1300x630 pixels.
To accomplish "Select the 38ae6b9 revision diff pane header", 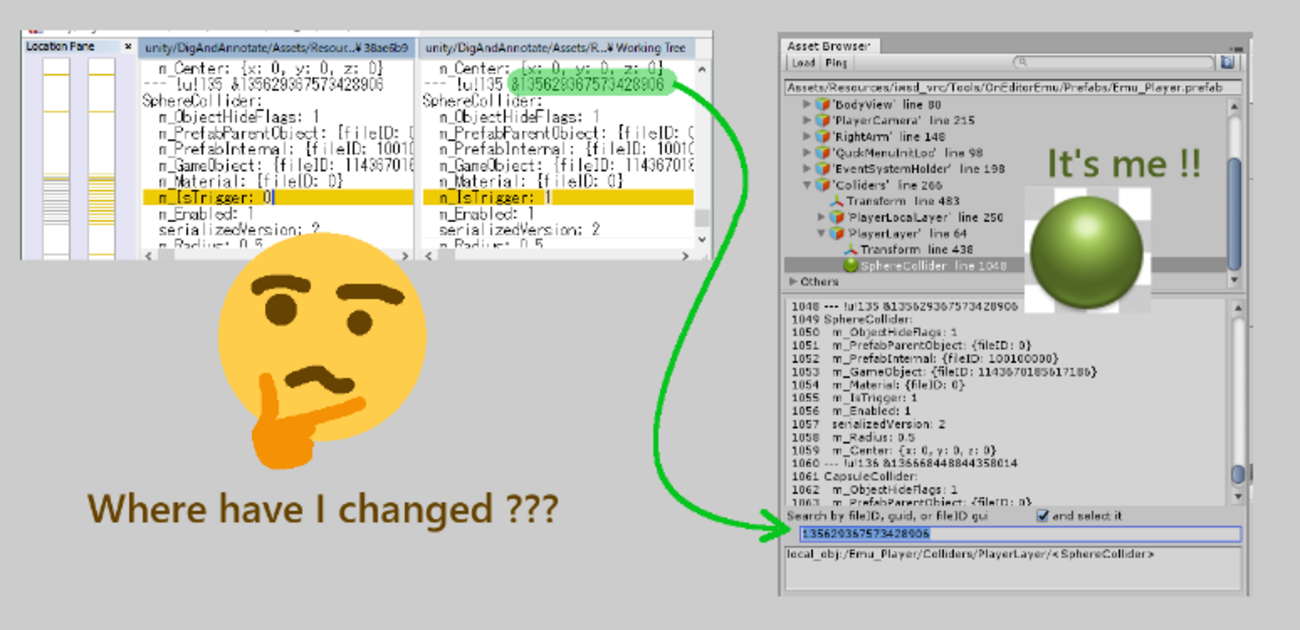I will pos(276,48).
